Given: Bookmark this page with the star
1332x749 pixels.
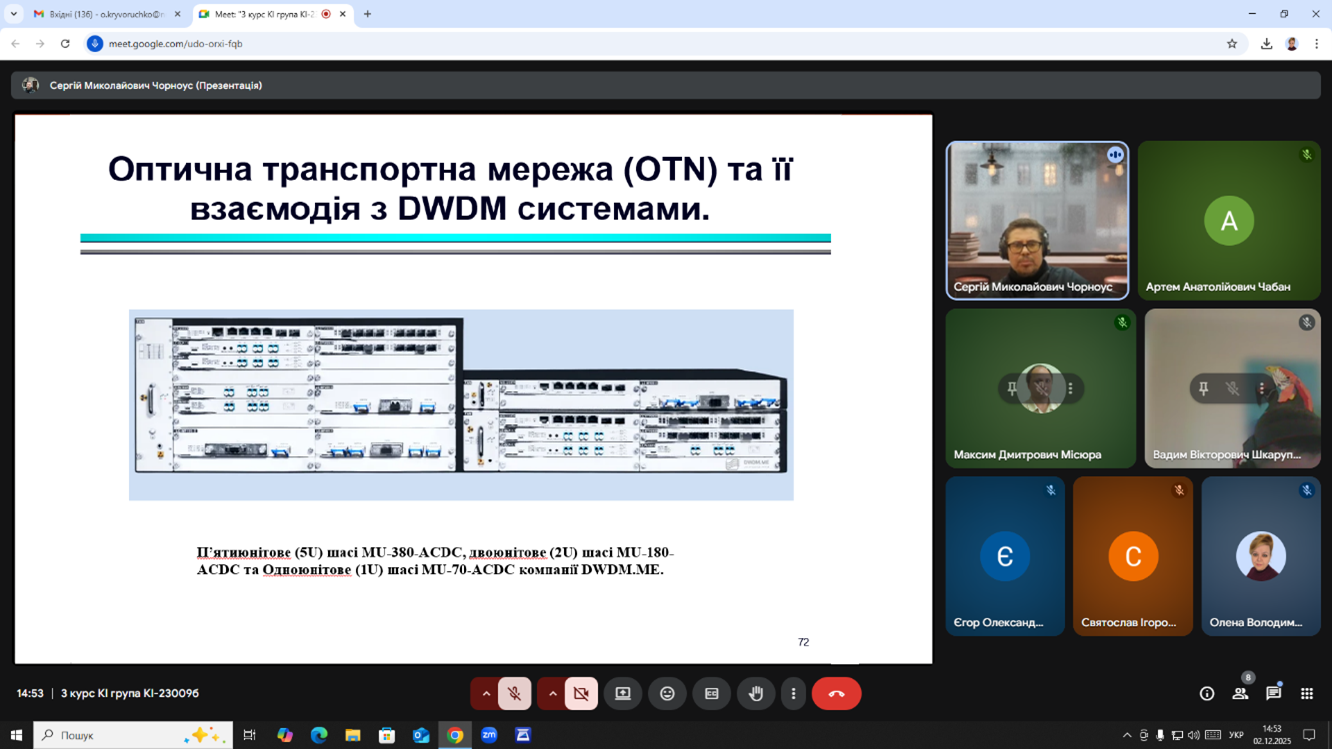Looking at the screenshot, I should [x=1232, y=44].
